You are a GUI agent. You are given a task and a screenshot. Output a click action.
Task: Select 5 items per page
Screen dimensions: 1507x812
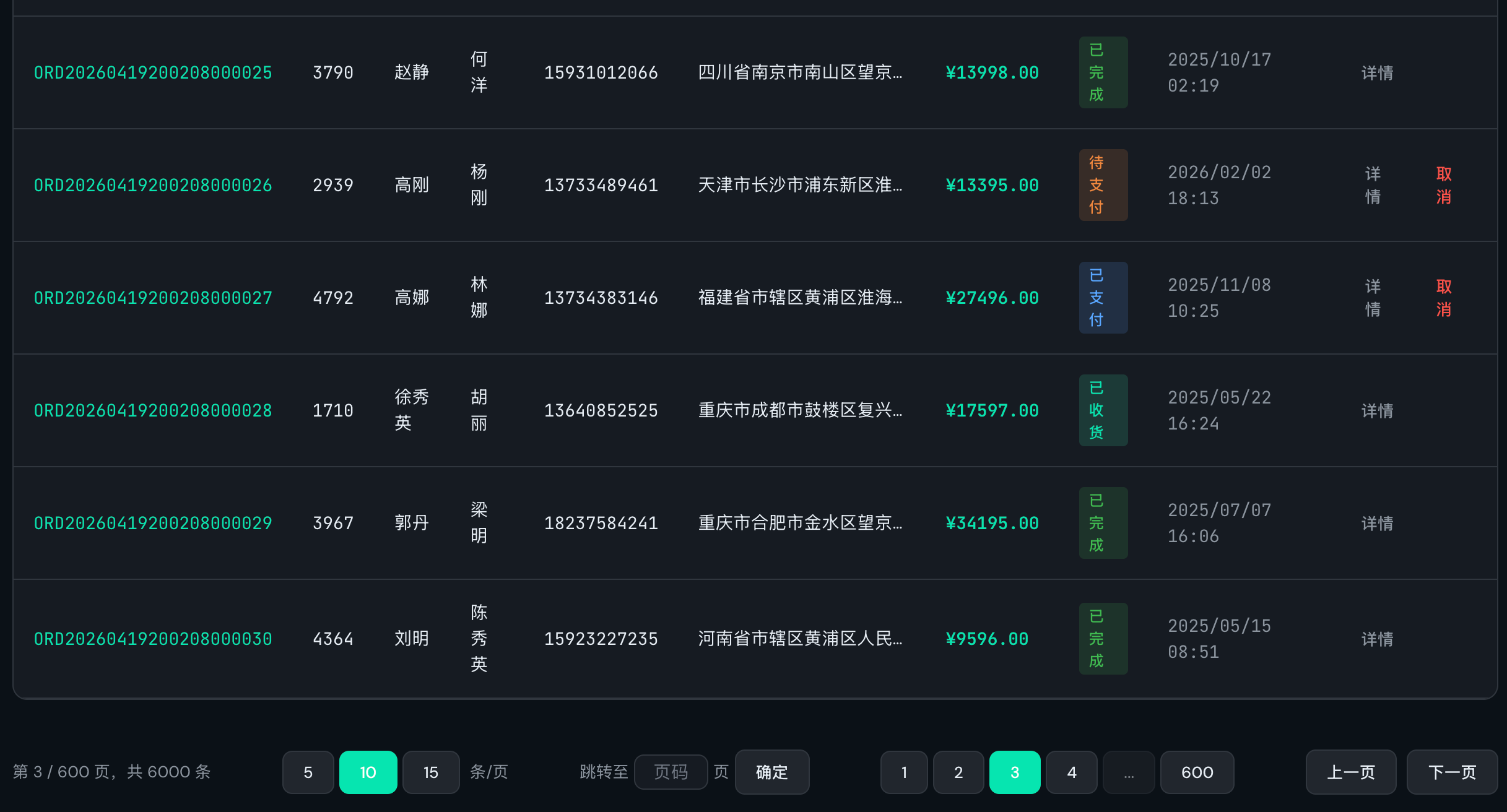pos(308,772)
